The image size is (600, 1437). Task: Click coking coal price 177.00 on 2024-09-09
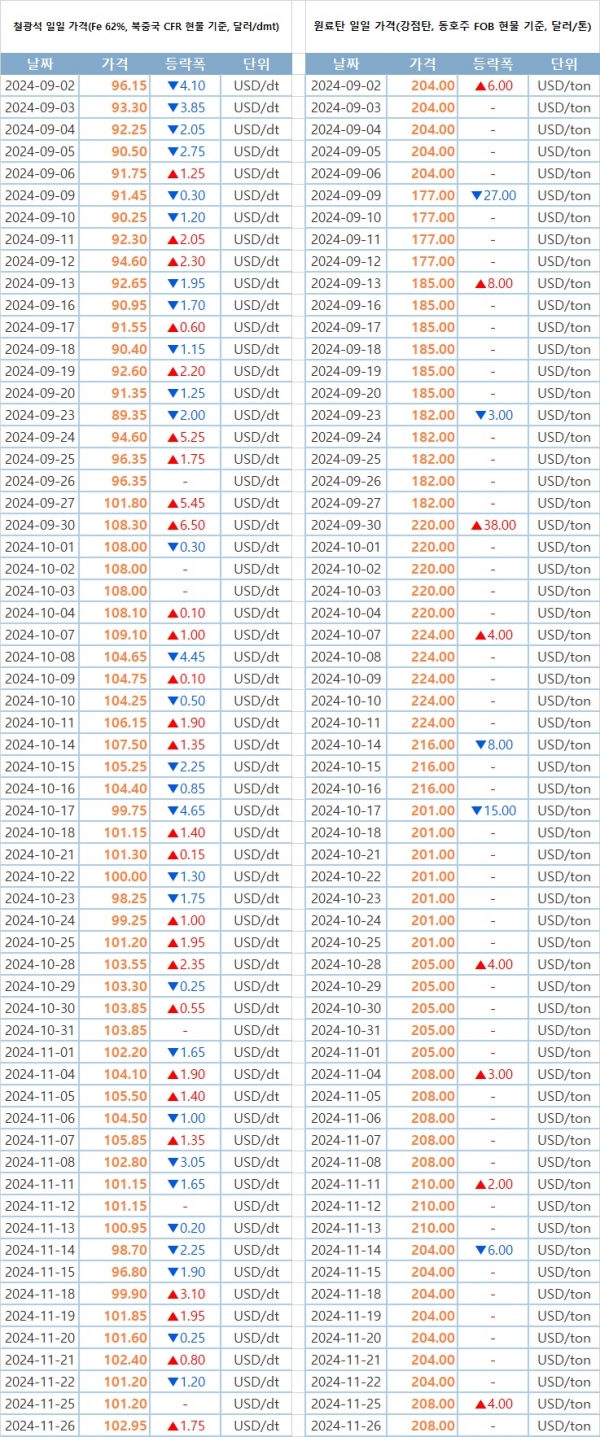click(x=433, y=195)
